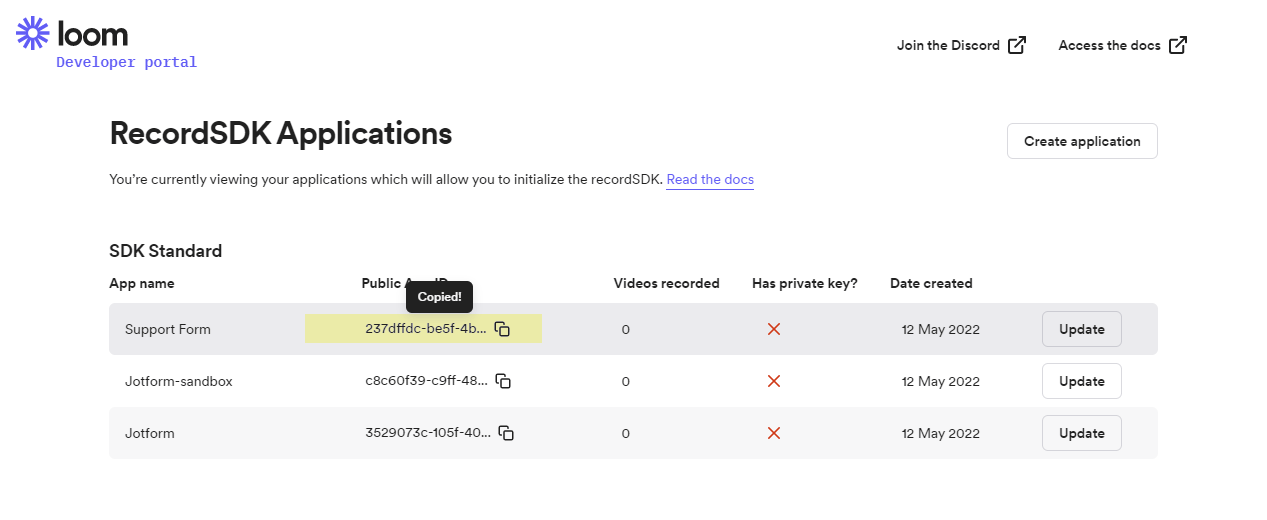Update the Jotform-sandbox application
This screenshot has width=1267, height=520.
pos(1081,381)
